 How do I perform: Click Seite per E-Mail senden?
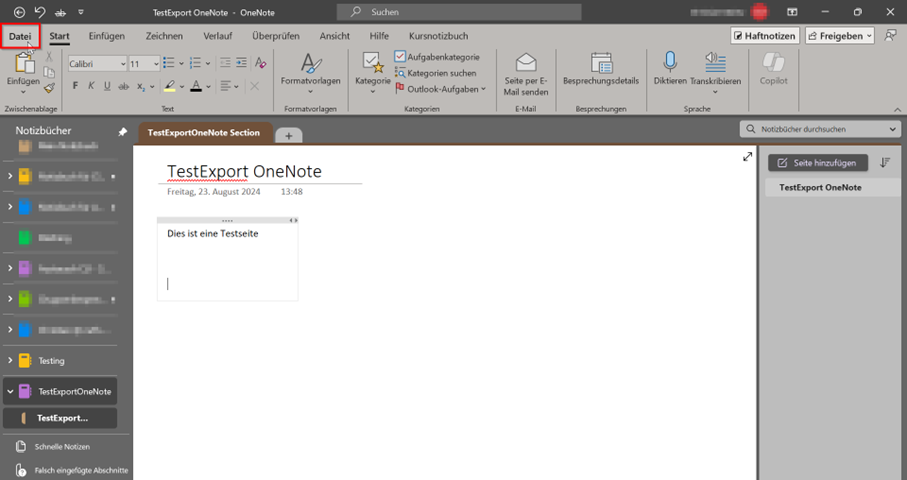pyautogui.click(x=526, y=75)
